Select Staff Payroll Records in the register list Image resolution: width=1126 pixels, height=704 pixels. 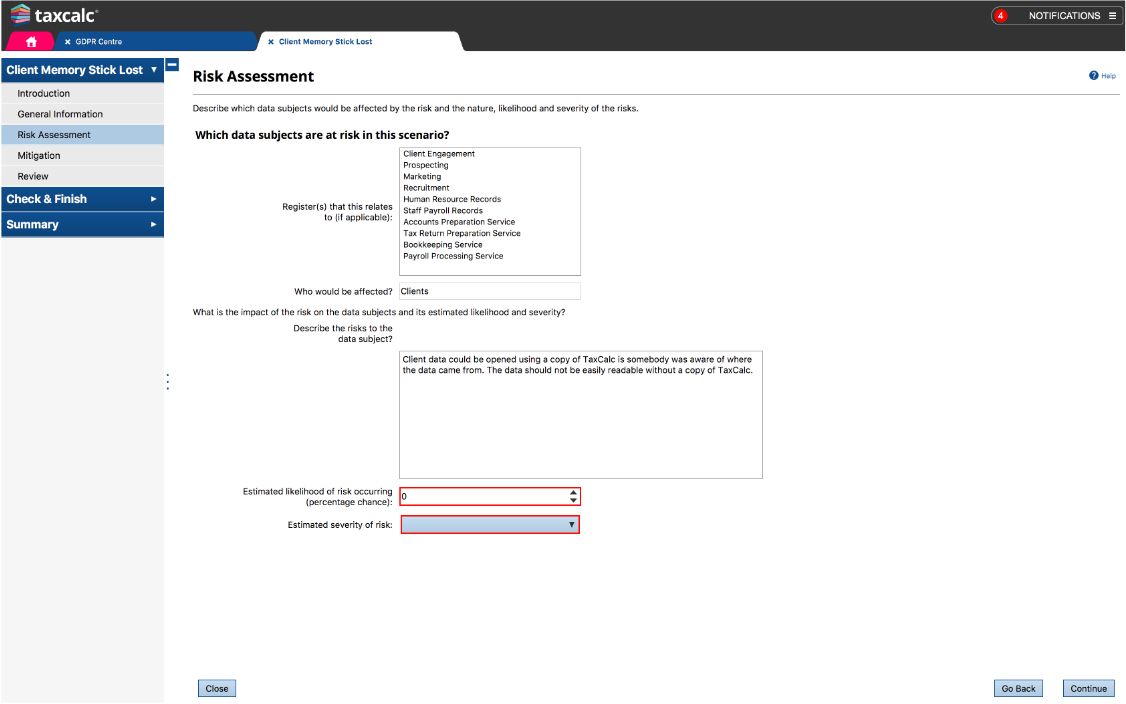443,211
